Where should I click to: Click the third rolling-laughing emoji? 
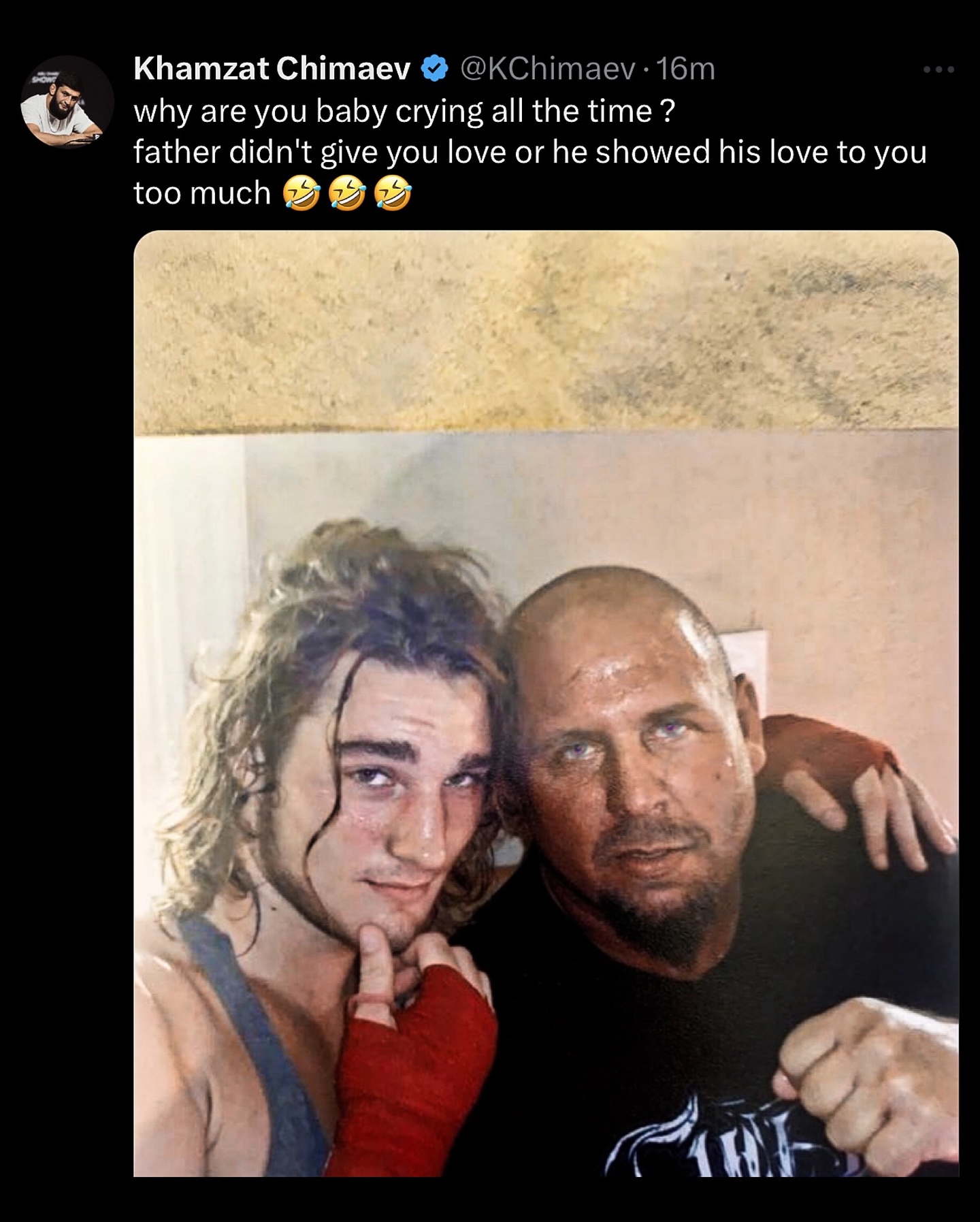(393, 193)
